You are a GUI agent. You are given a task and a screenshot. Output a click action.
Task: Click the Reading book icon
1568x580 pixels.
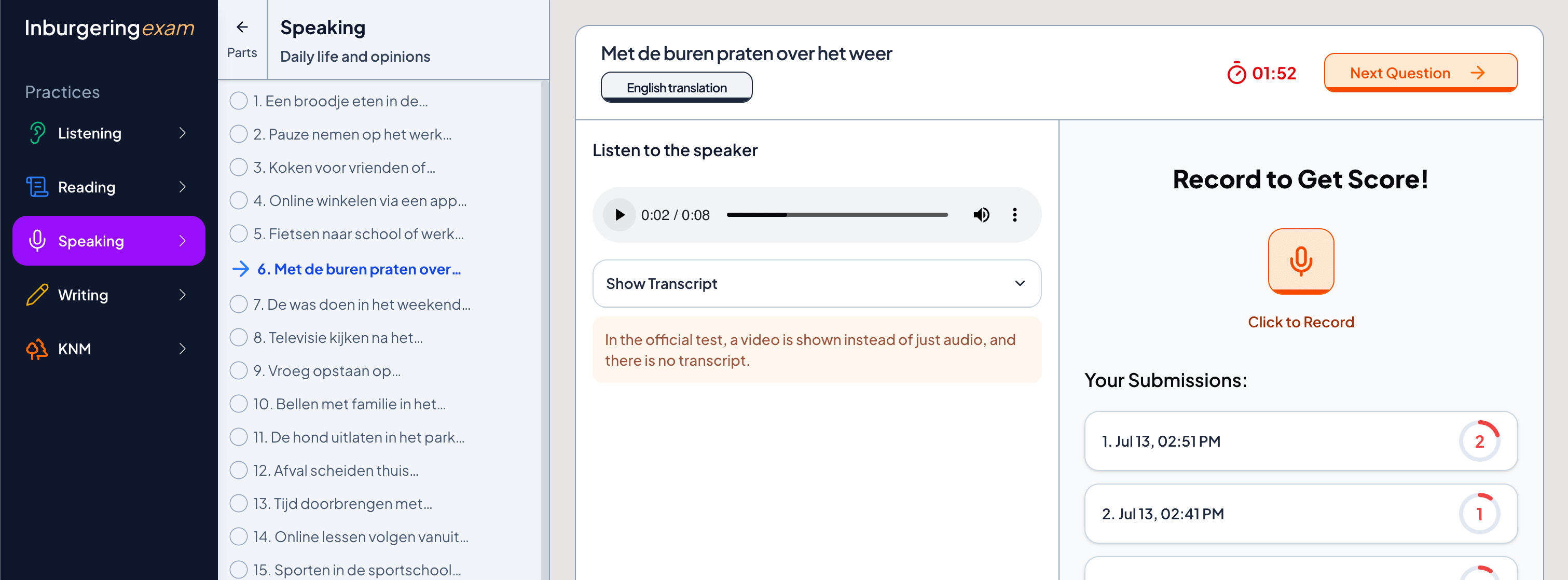coord(37,187)
